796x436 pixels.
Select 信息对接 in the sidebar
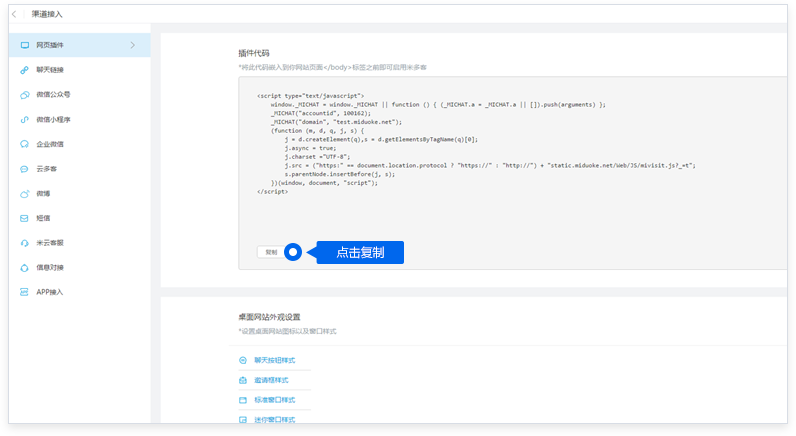[50, 268]
